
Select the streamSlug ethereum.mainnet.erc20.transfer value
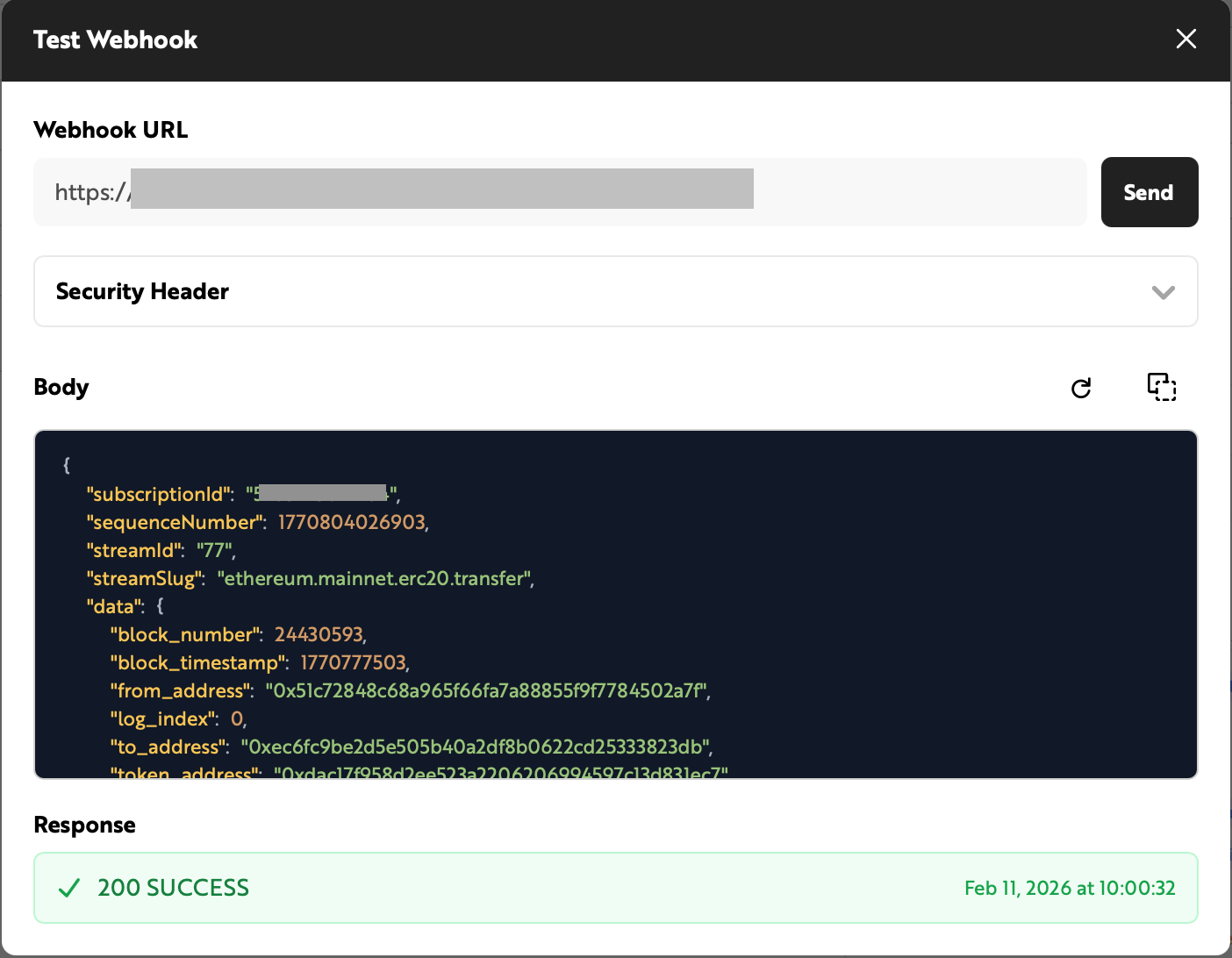pyautogui.click(x=375, y=579)
